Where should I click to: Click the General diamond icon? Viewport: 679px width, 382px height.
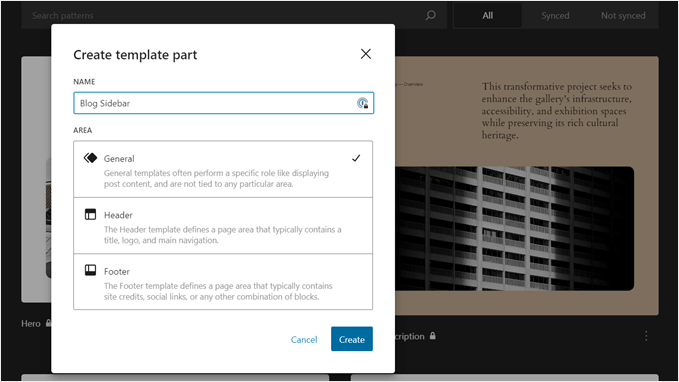(x=91, y=158)
